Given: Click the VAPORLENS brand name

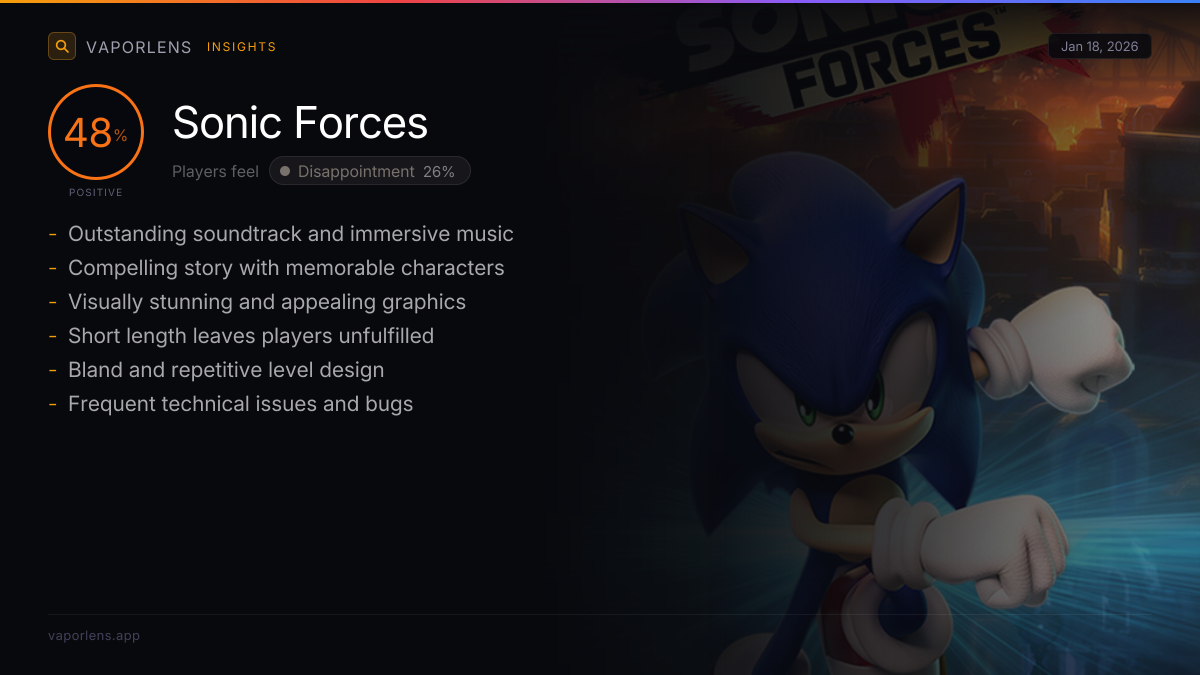Looking at the screenshot, I should [x=139, y=47].
